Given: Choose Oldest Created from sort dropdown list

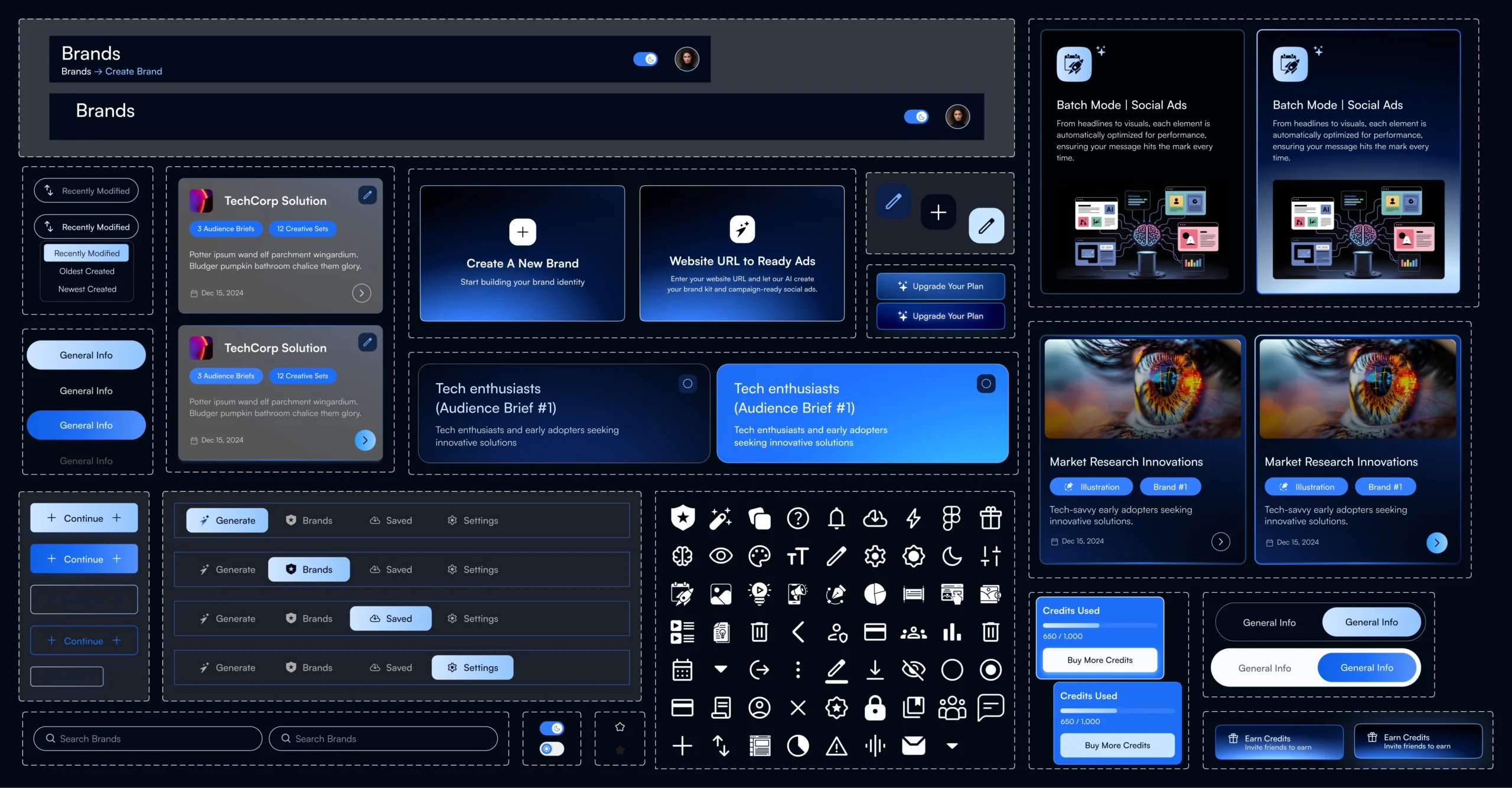Looking at the screenshot, I should [x=87, y=271].
